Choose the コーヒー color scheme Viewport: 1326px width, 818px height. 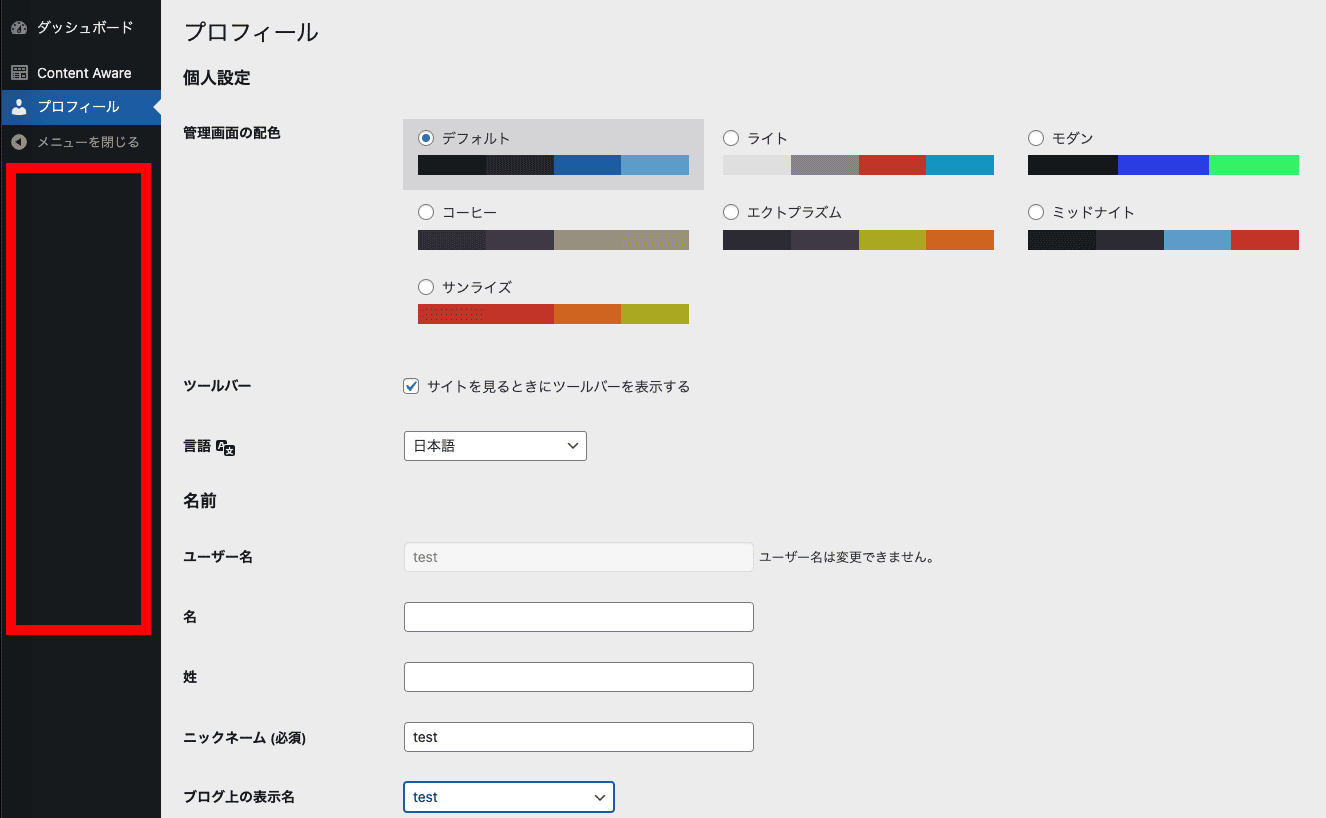point(425,212)
